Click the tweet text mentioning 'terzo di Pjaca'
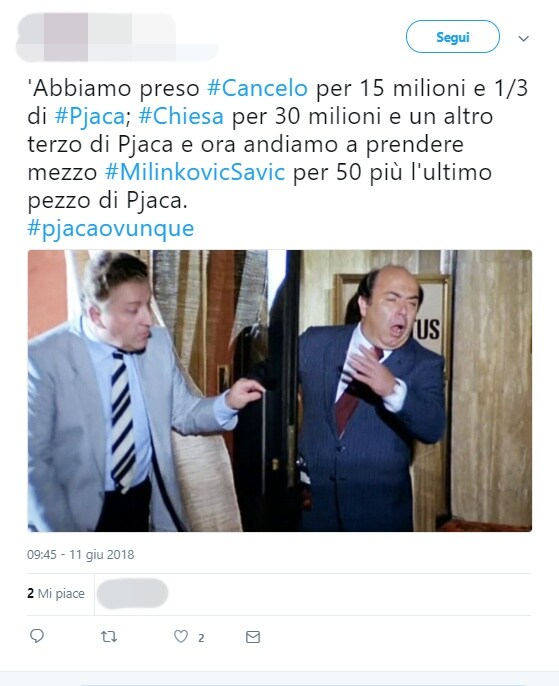Image resolution: width=559 pixels, height=686 pixels. click(x=100, y=144)
